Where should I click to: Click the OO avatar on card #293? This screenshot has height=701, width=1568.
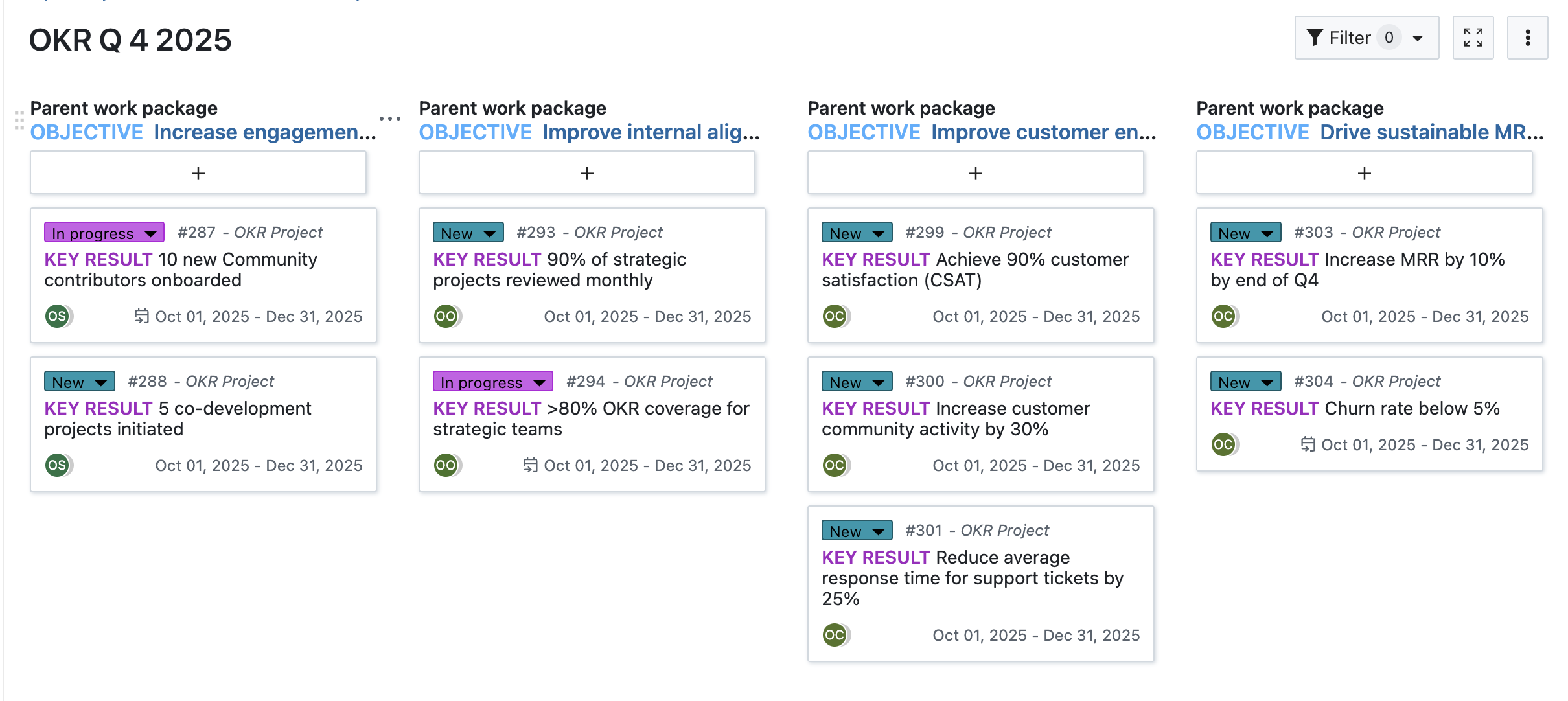[x=446, y=316]
